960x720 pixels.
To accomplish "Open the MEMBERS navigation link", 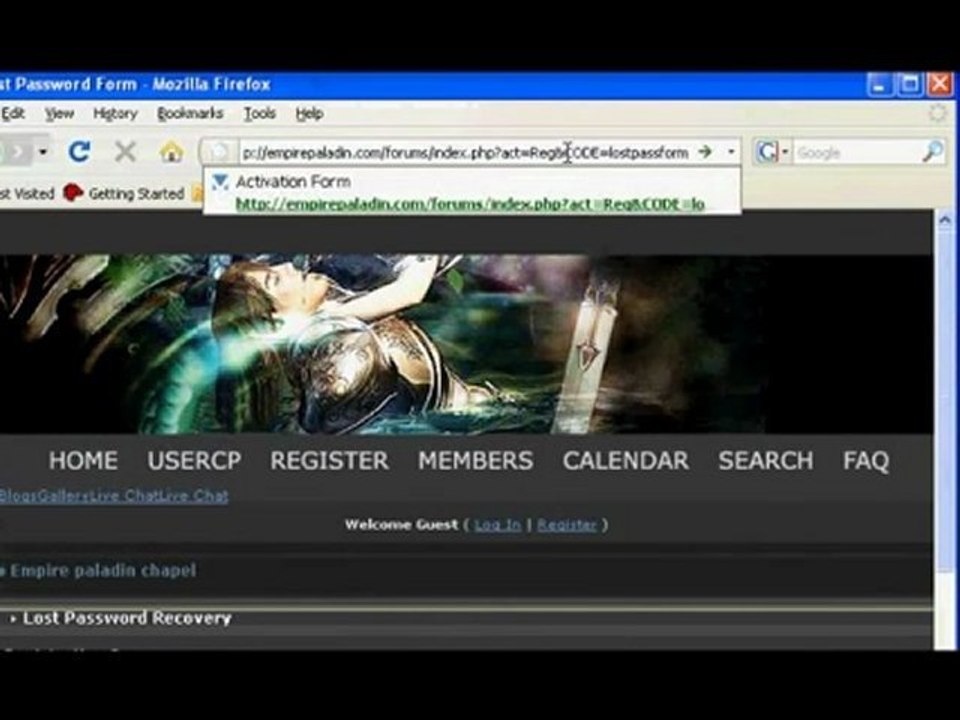I will pos(476,460).
